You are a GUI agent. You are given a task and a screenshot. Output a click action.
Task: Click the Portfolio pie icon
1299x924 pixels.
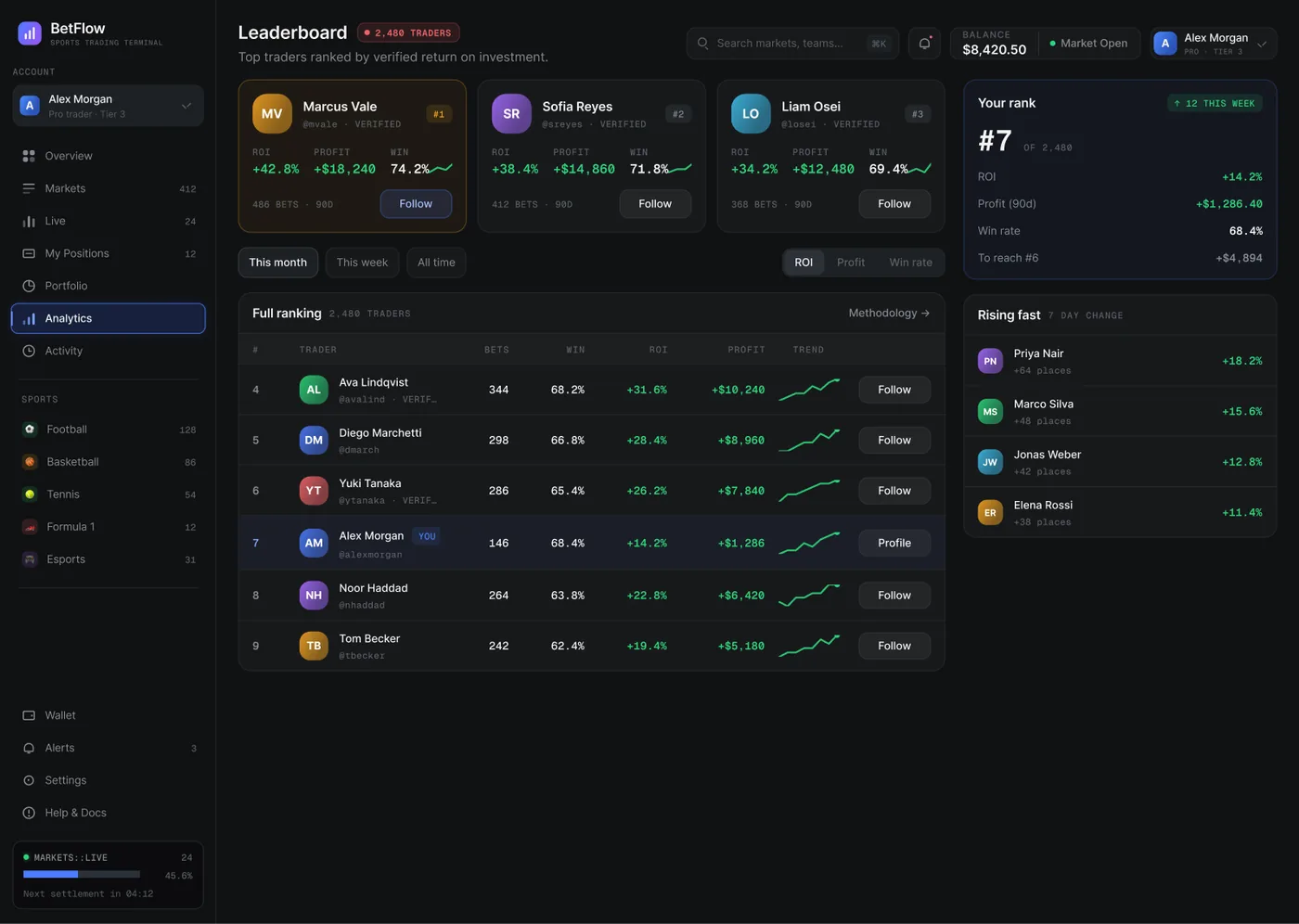tap(29, 286)
